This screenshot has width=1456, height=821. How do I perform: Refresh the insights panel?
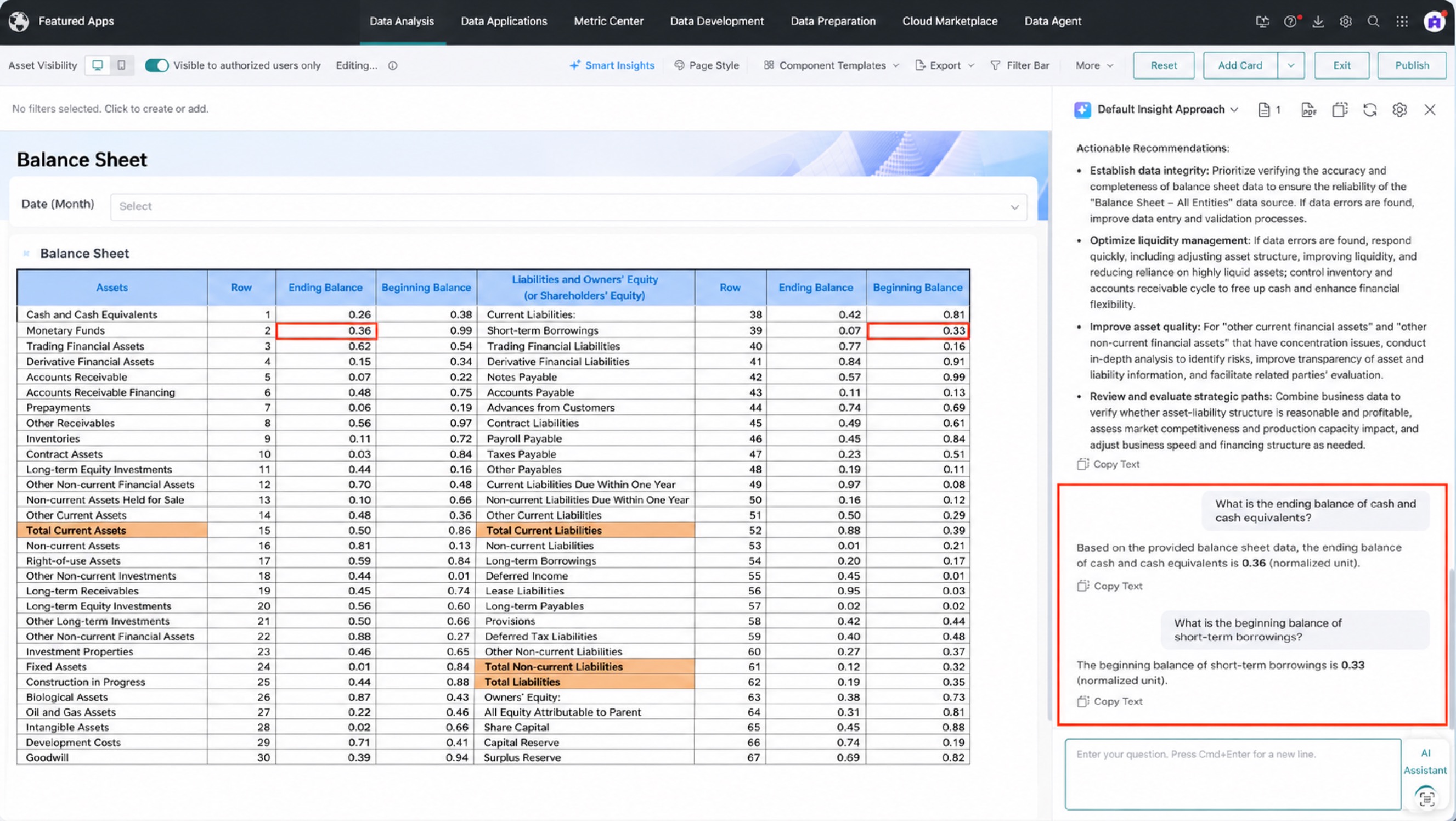tap(1369, 110)
